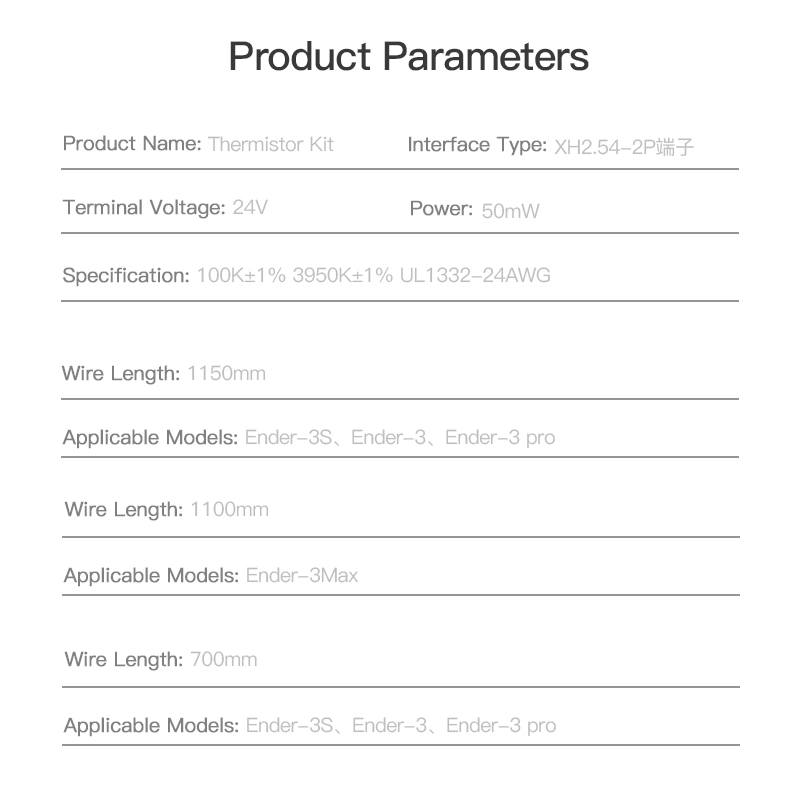This screenshot has height=812, width=790.
Task: Select the Product Name label
Action: click(132, 143)
